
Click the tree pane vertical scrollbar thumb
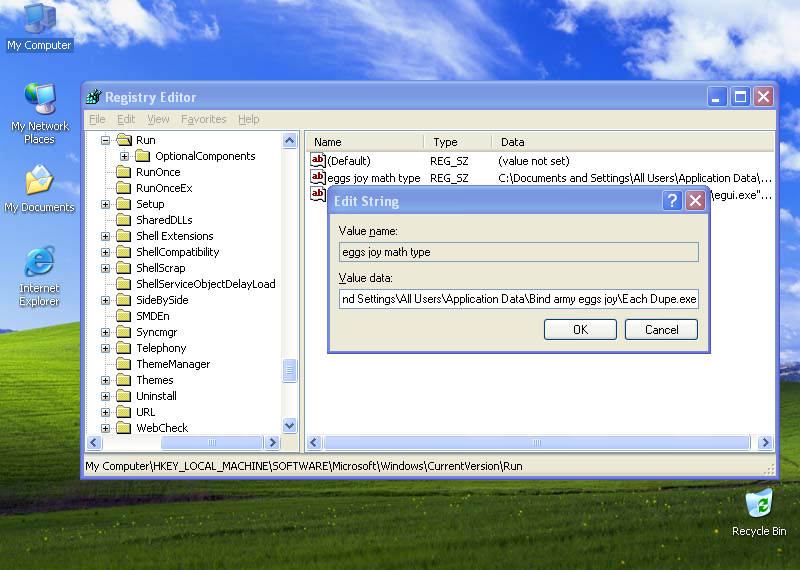[289, 370]
